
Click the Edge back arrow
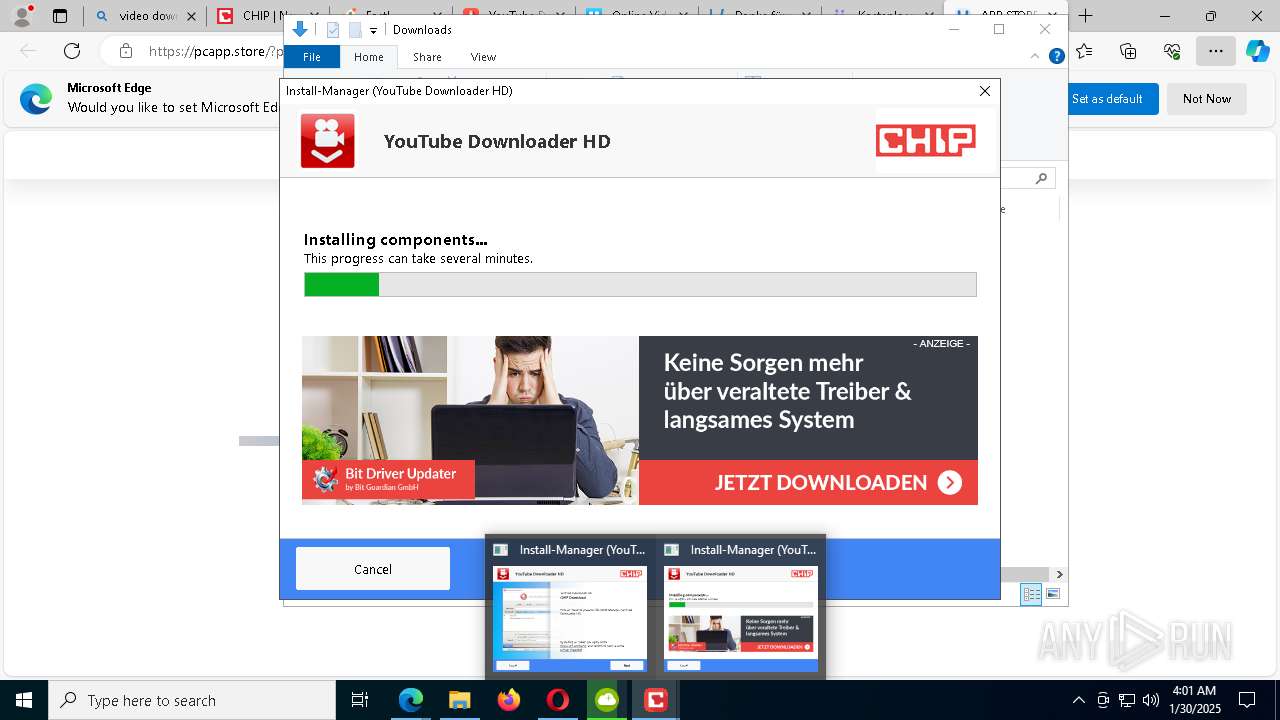coord(28,51)
